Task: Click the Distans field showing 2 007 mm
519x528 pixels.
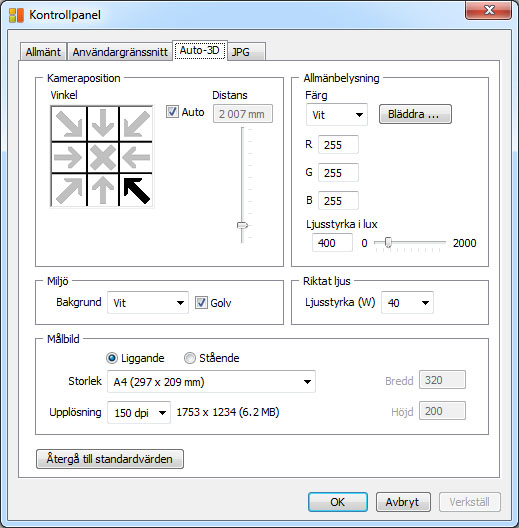Action: click(243, 114)
